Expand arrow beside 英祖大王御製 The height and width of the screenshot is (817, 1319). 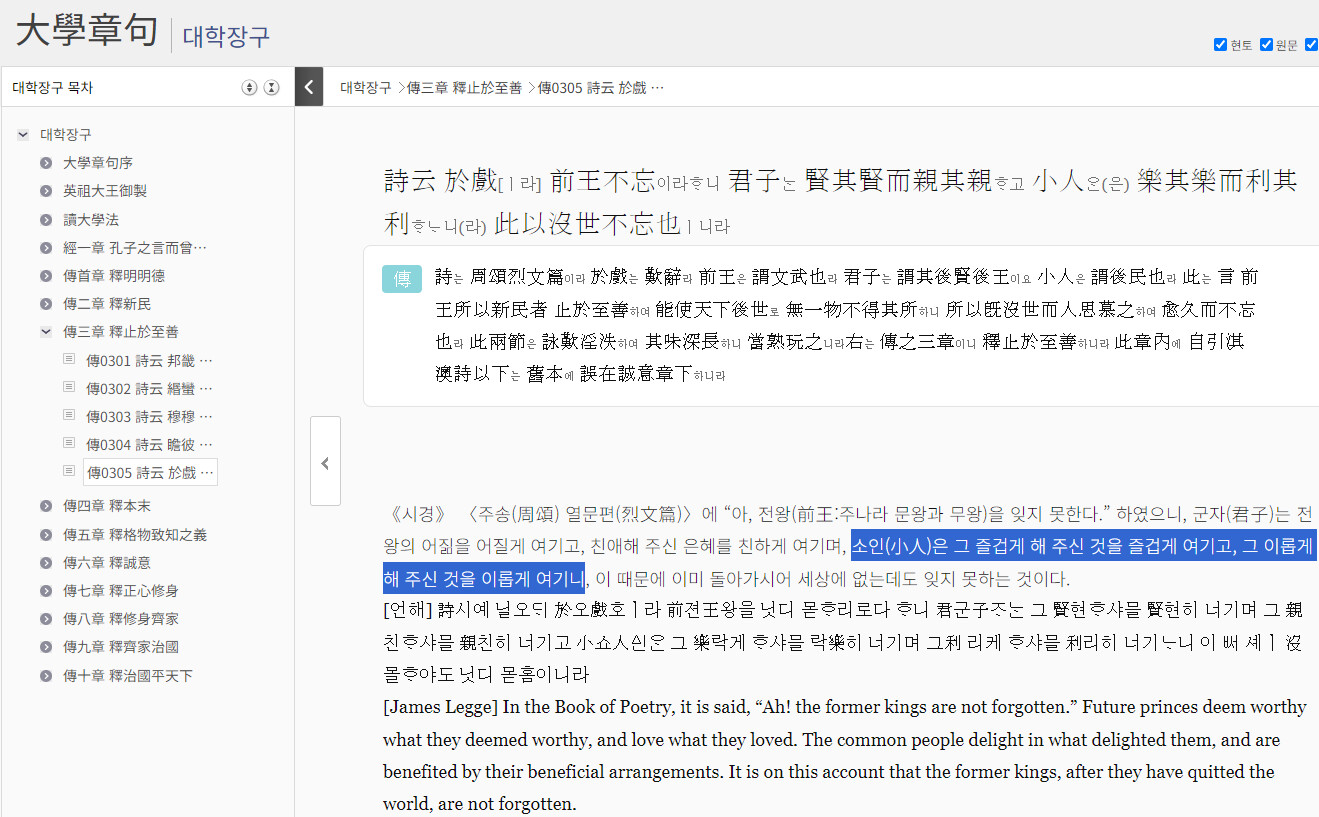click(x=46, y=191)
